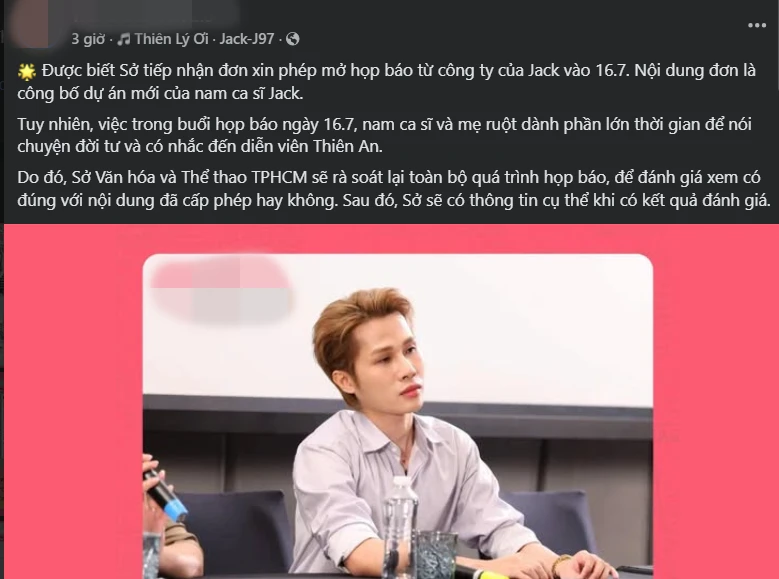
Task: Click the paragraph beginning "Được biết Sở tiếp nhận"
Action: tap(387, 82)
